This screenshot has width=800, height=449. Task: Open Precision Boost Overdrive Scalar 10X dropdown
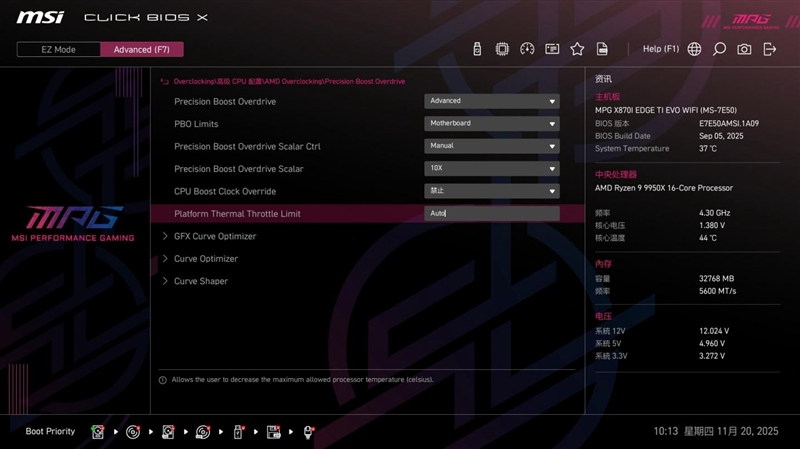pos(492,168)
